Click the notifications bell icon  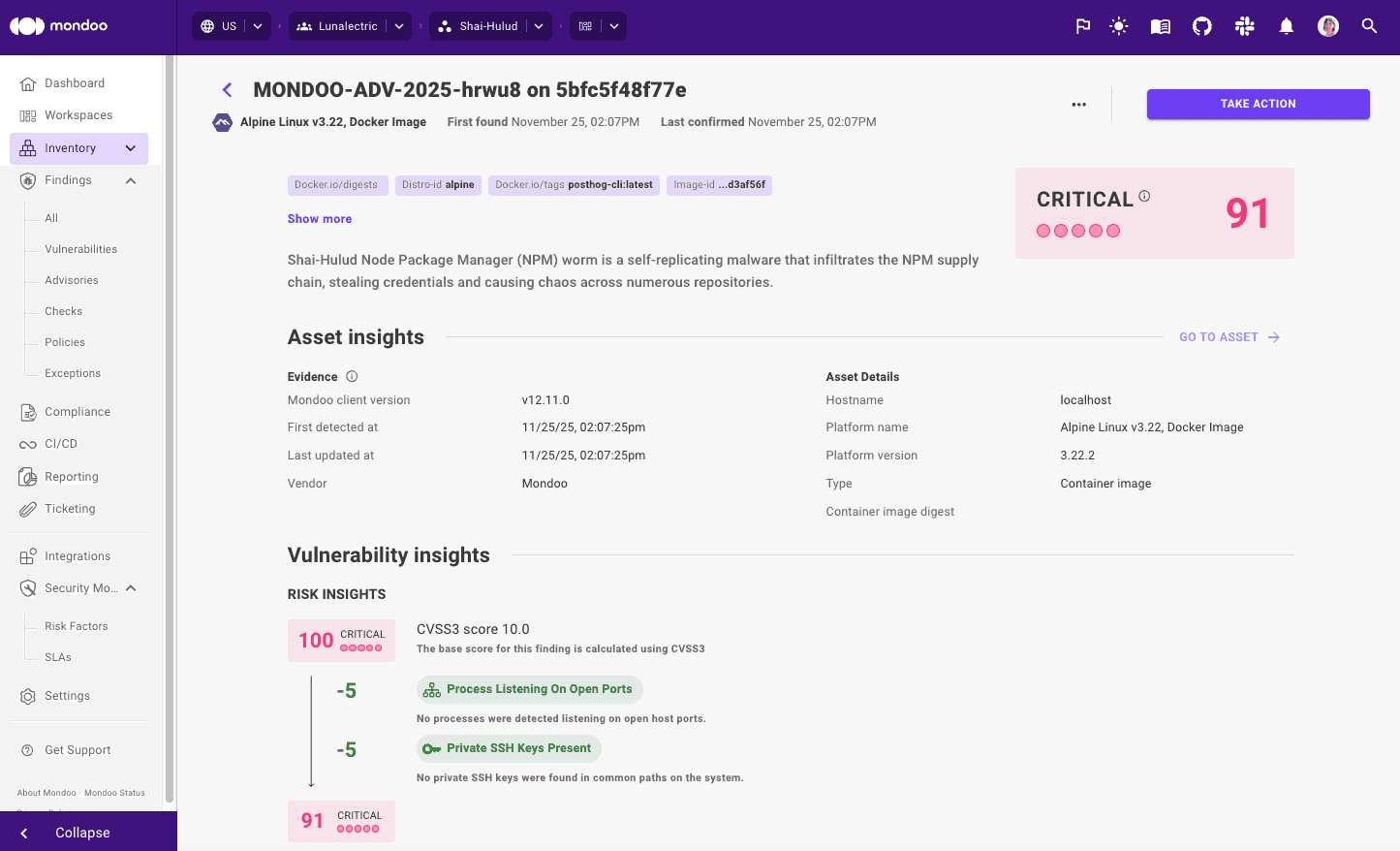pyautogui.click(x=1286, y=26)
